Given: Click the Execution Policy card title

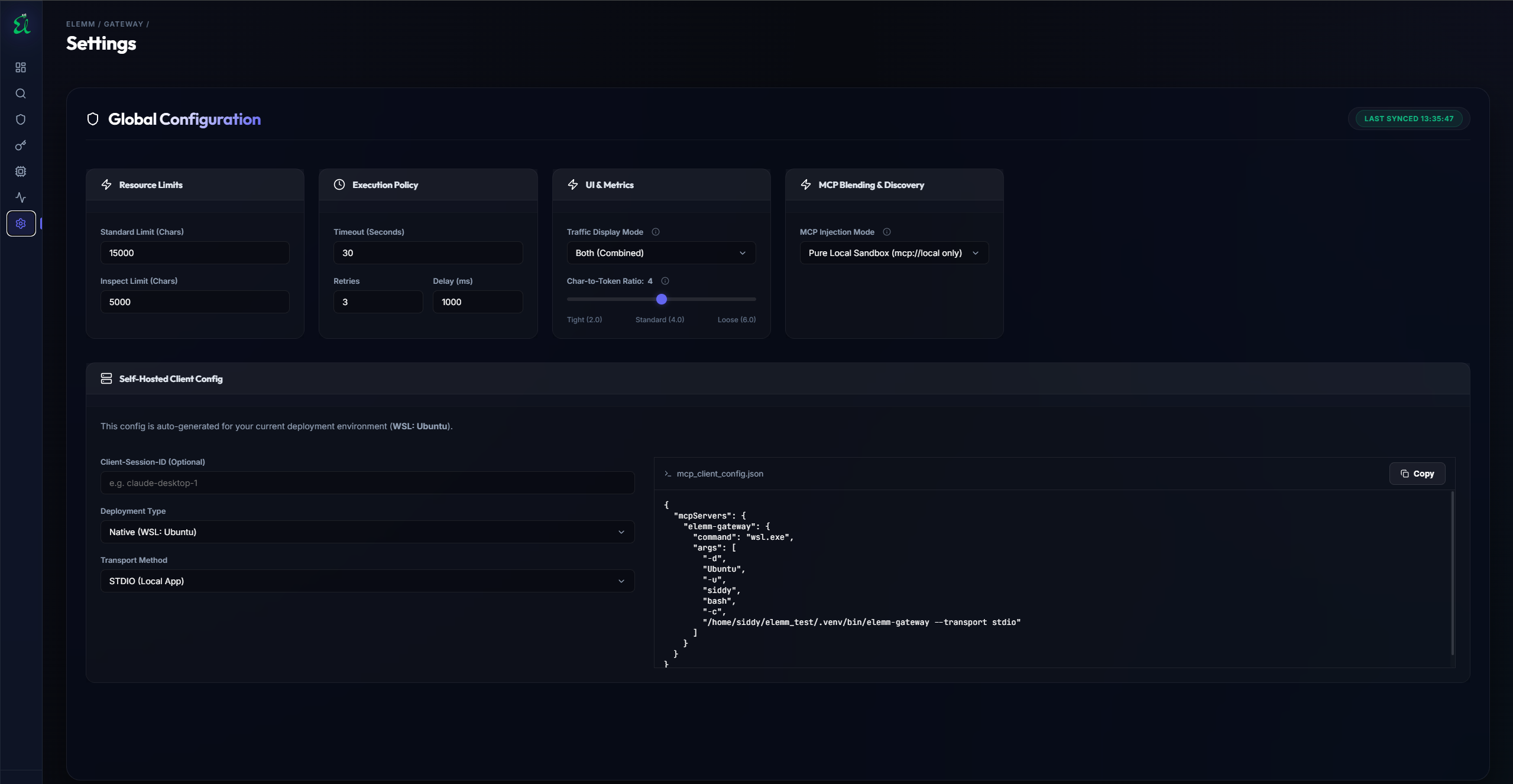Looking at the screenshot, I should coord(385,185).
